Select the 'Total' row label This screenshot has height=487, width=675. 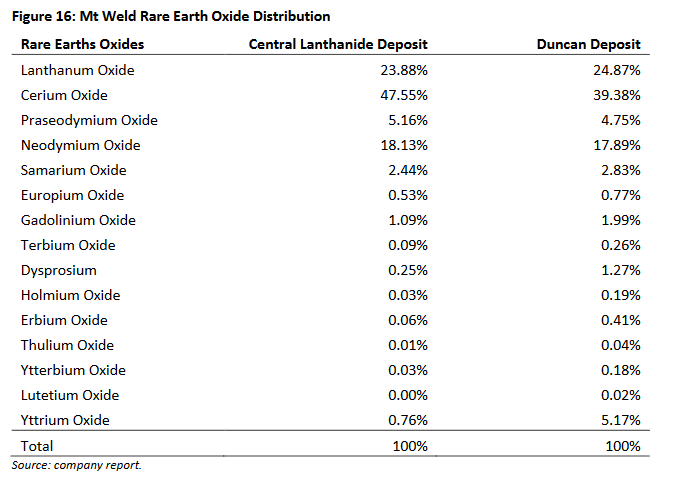pos(37,446)
